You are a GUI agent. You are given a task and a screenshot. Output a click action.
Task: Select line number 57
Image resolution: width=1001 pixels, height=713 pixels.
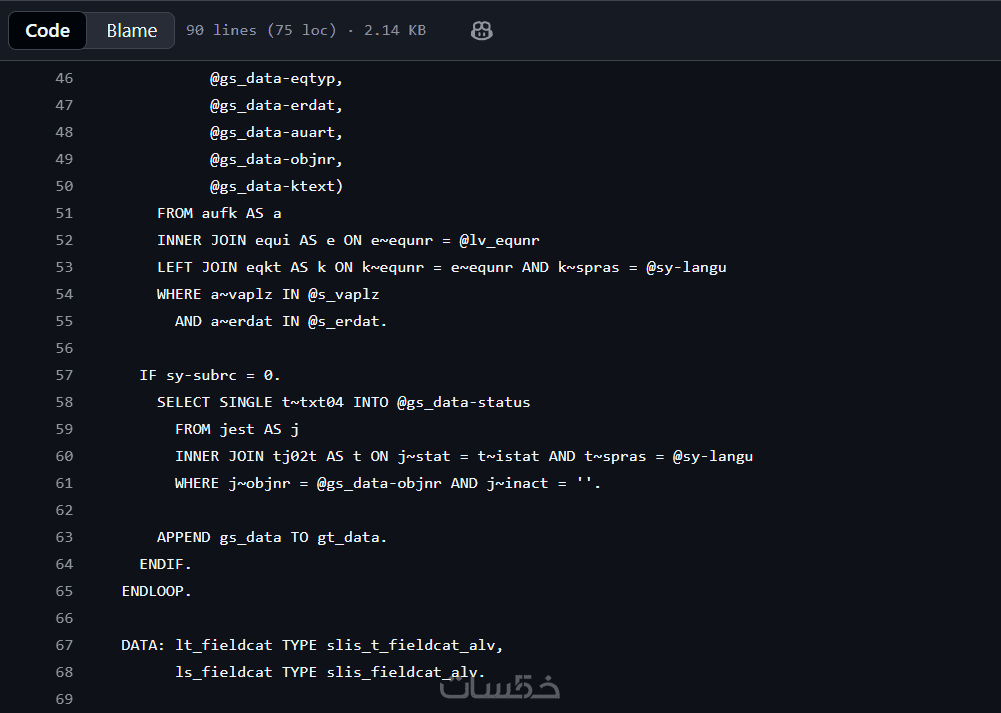pos(64,375)
